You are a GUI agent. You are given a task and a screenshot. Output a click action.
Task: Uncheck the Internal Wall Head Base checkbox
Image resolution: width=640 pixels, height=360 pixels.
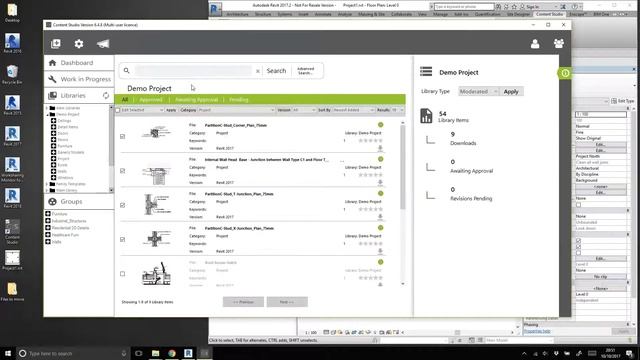click(122, 171)
